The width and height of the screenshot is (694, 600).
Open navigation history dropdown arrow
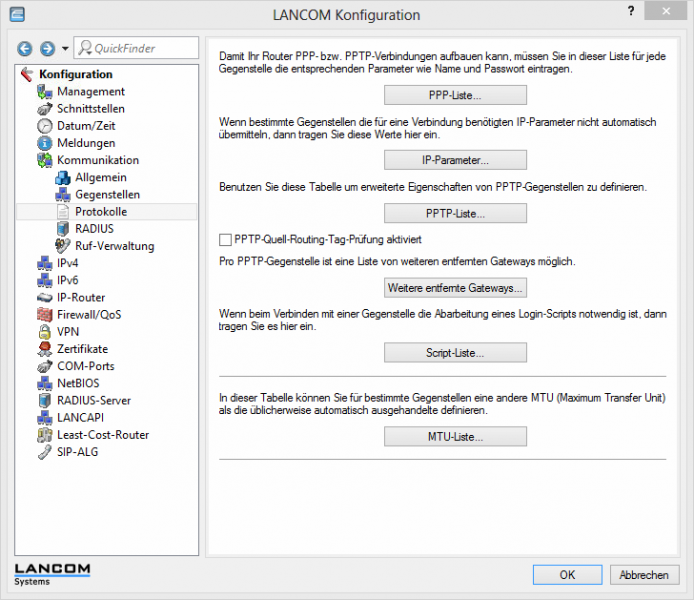pyautogui.click(x=65, y=48)
